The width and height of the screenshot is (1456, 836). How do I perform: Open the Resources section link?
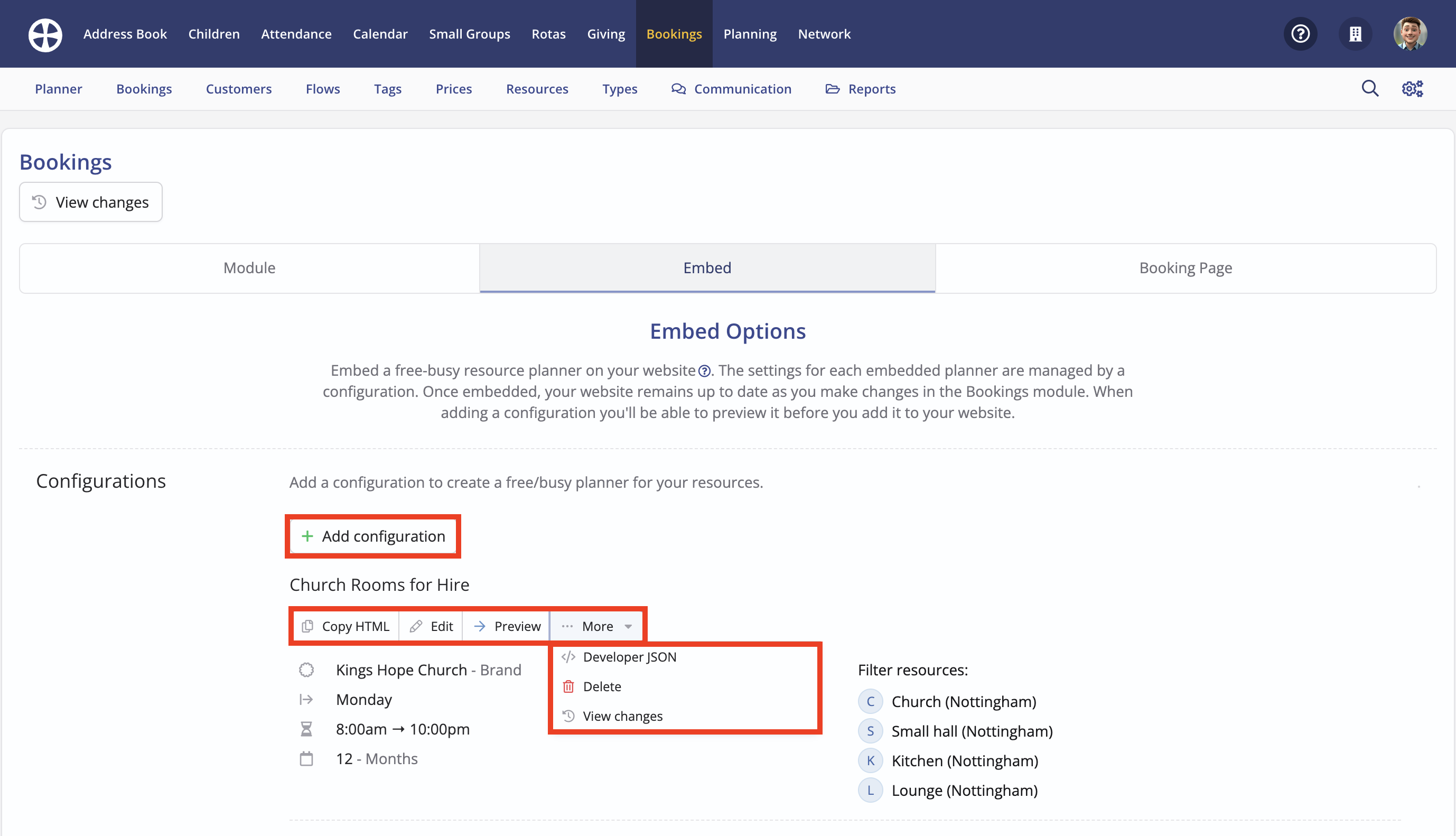coord(537,89)
